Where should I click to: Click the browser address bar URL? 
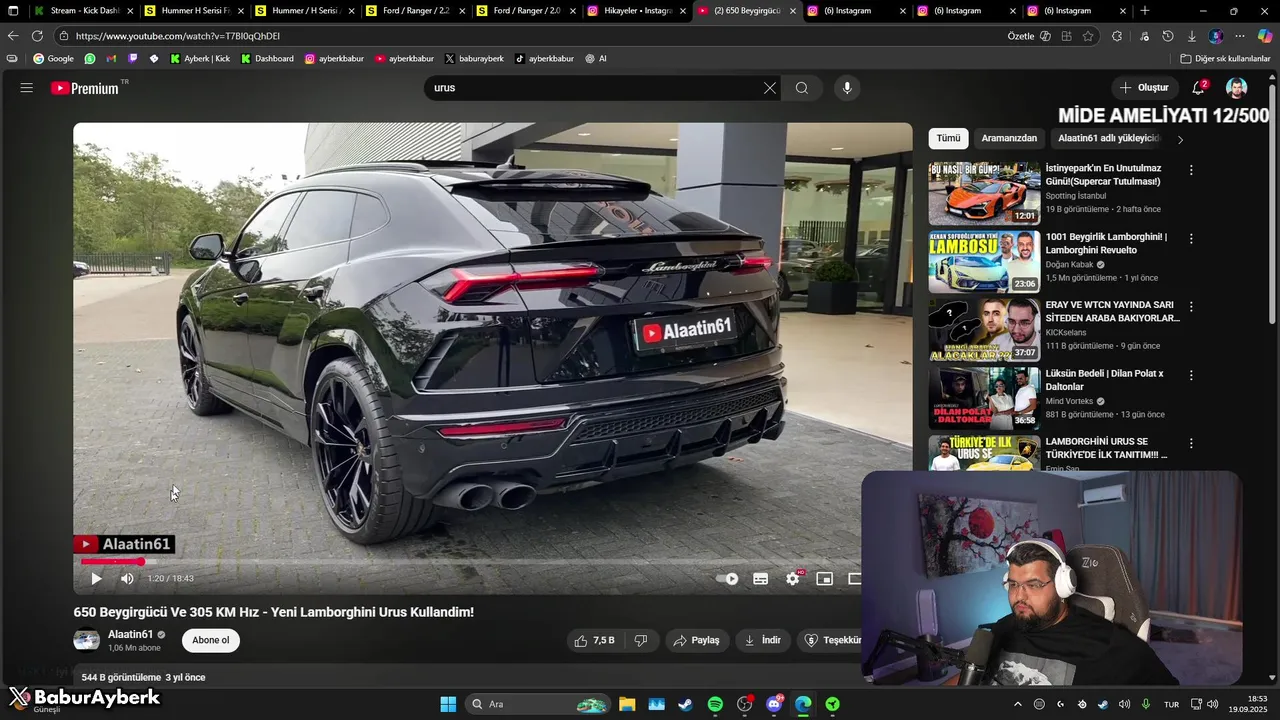(x=178, y=36)
